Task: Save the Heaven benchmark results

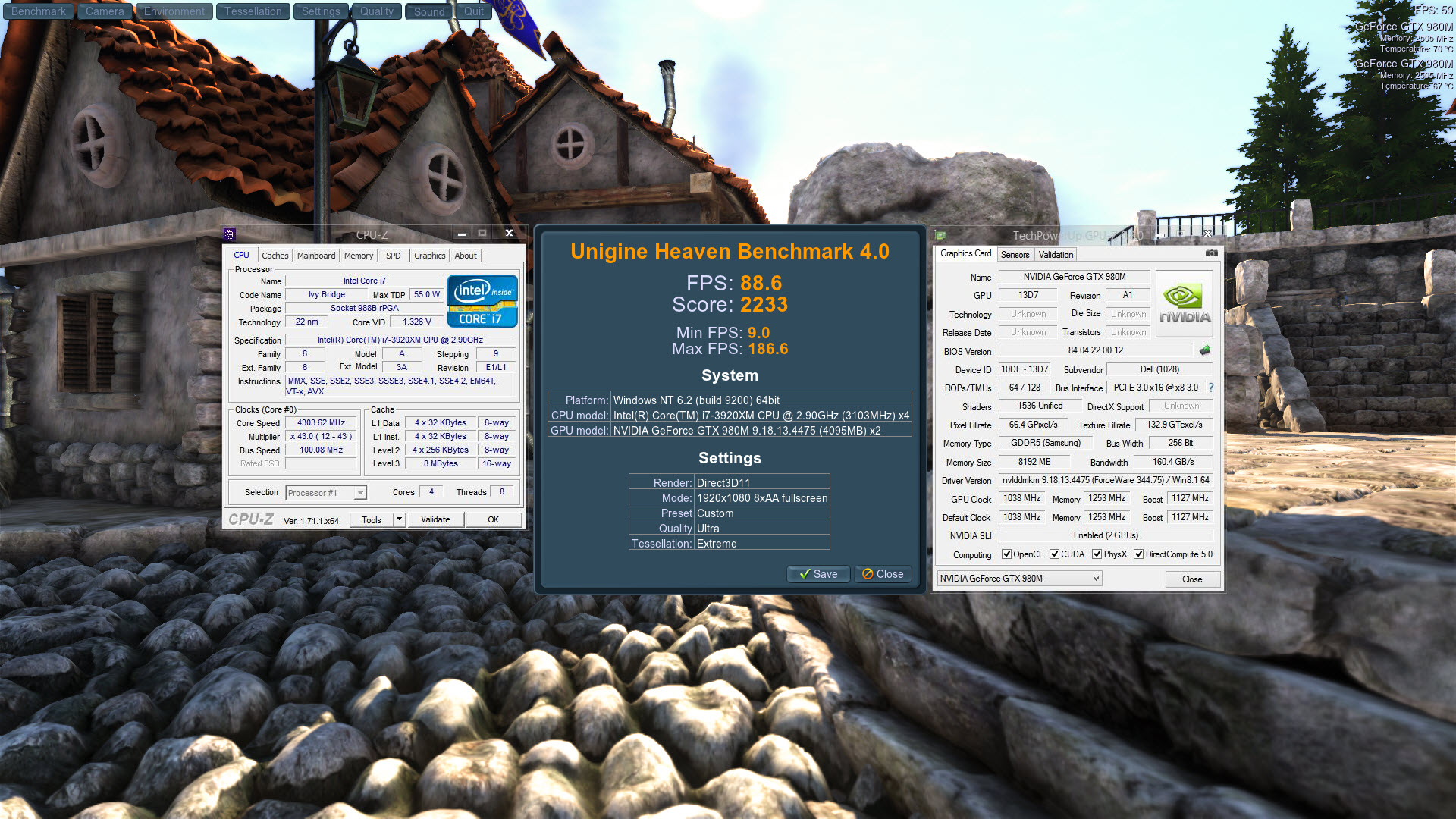Action: 818,574
